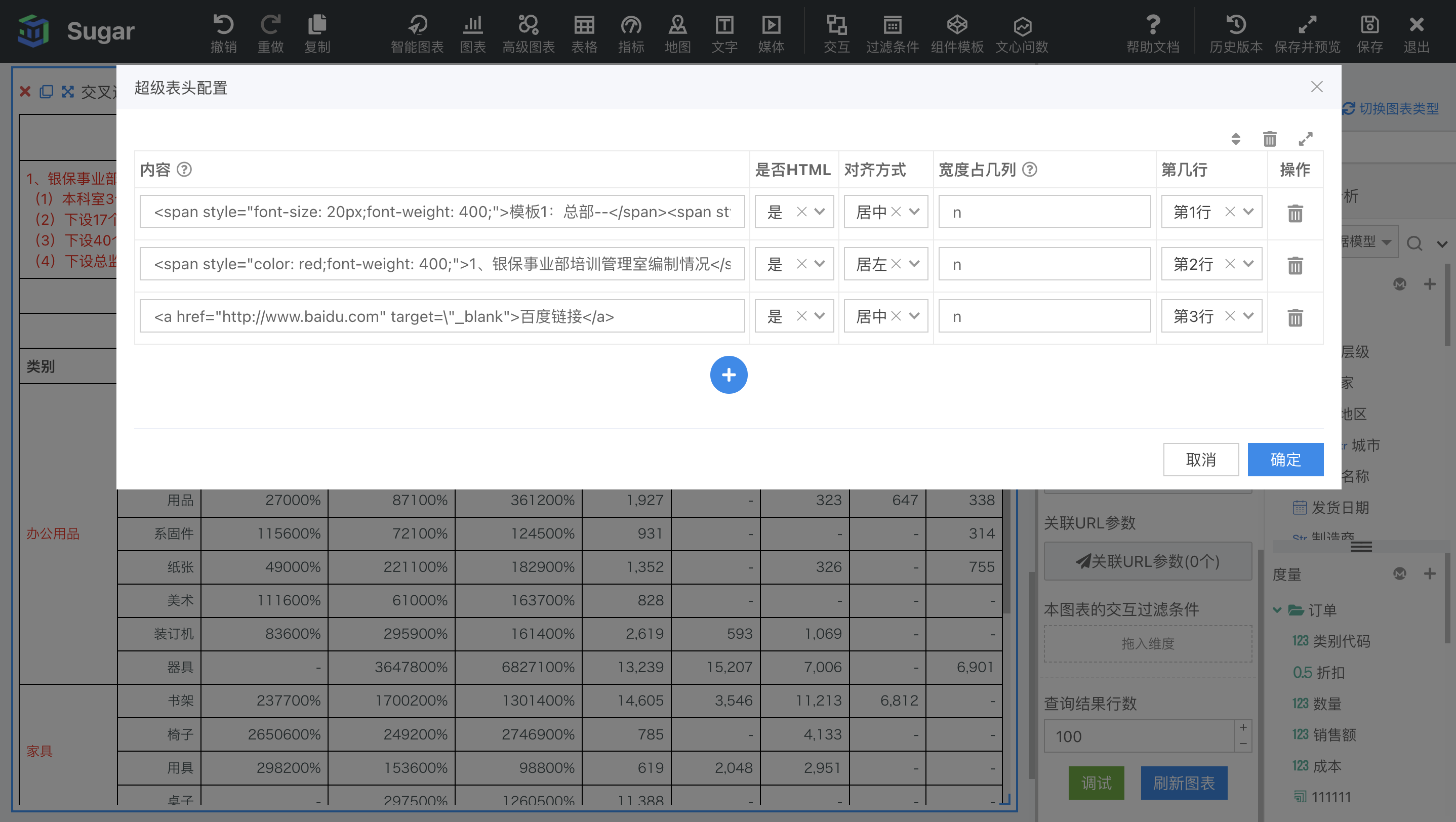1456x822 pixels.
Task: Select the 发货日期 dimension field
Action: click(x=1330, y=507)
